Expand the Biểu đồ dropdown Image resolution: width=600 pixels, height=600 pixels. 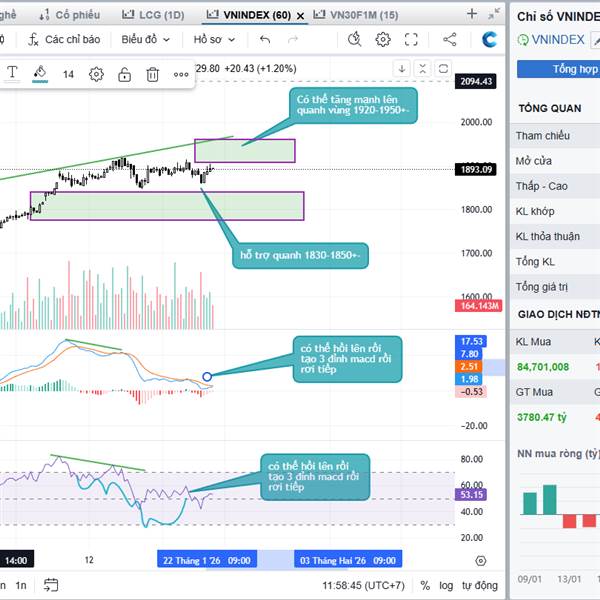click(145, 39)
